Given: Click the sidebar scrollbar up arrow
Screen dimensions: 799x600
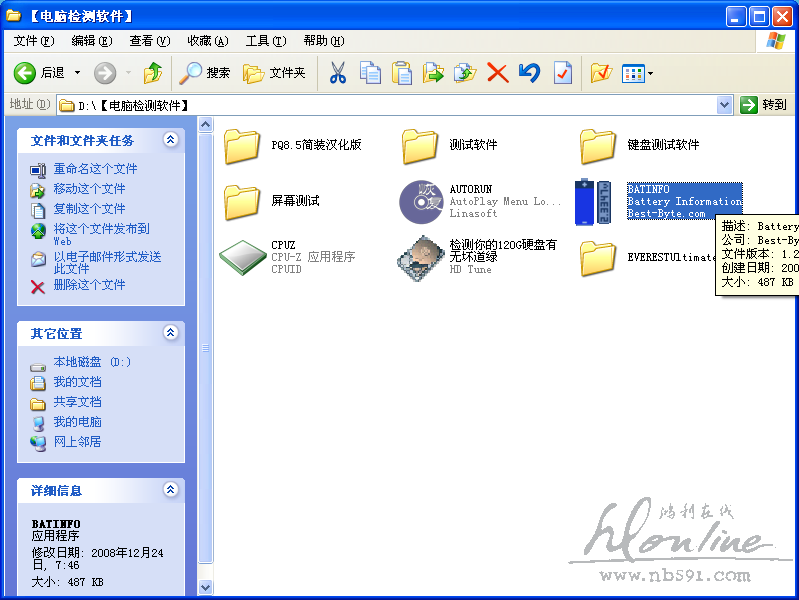Looking at the screenshot, I should click(x=205, y=124).
